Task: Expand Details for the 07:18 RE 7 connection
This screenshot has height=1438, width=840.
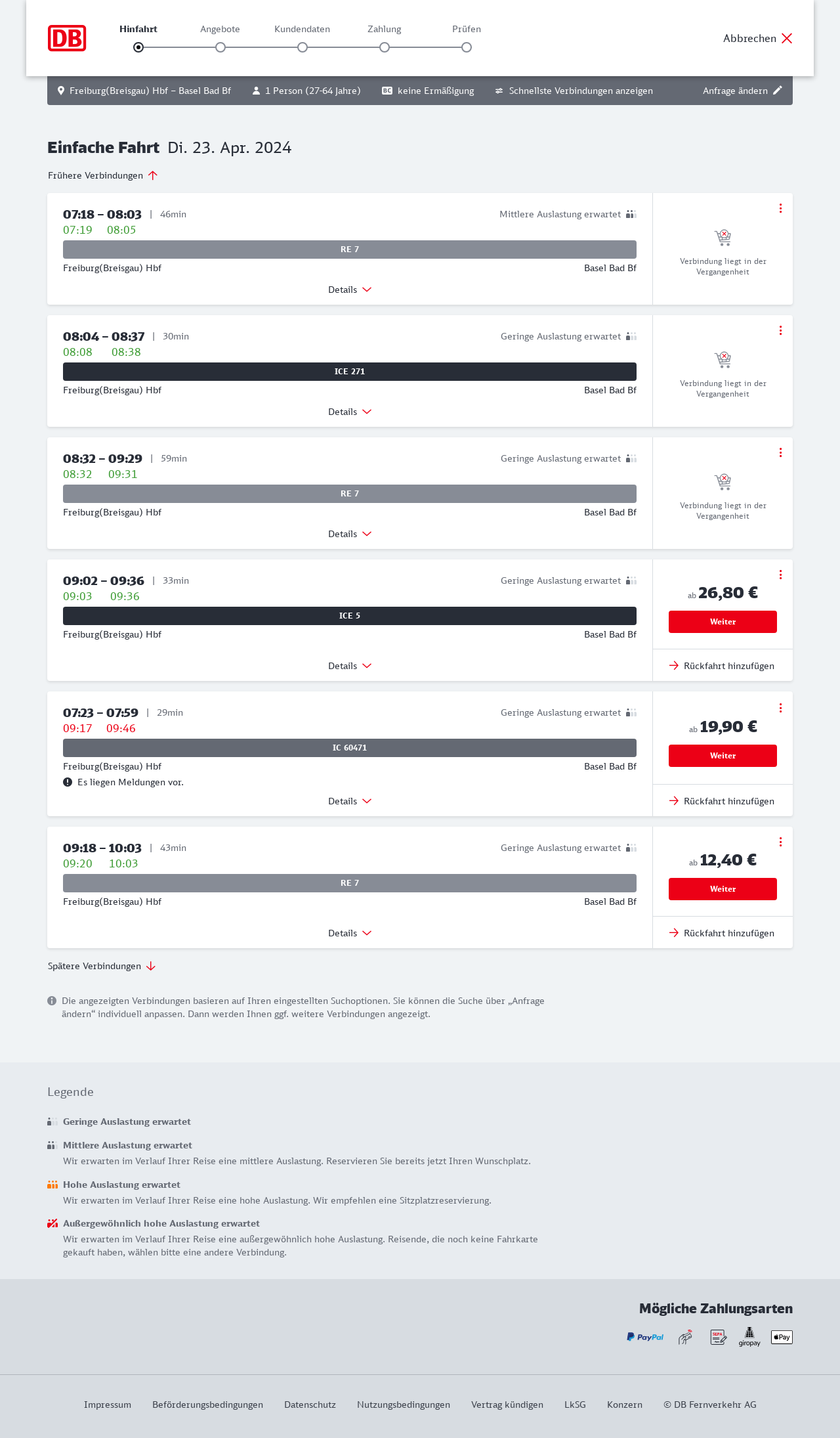Action: pyautogui.click(x=350, y=290)
